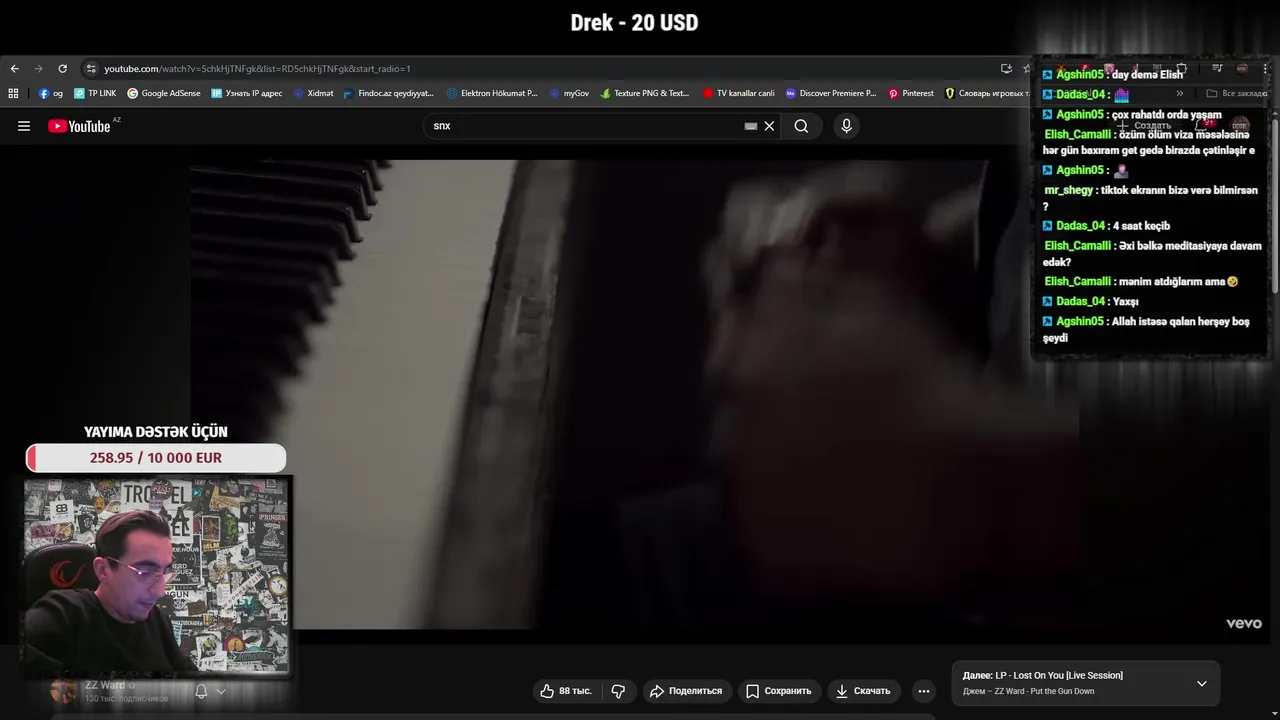This screenshot has height=720, width=1280.
Task: Clear the search text with X
Action: click(769, 126)
